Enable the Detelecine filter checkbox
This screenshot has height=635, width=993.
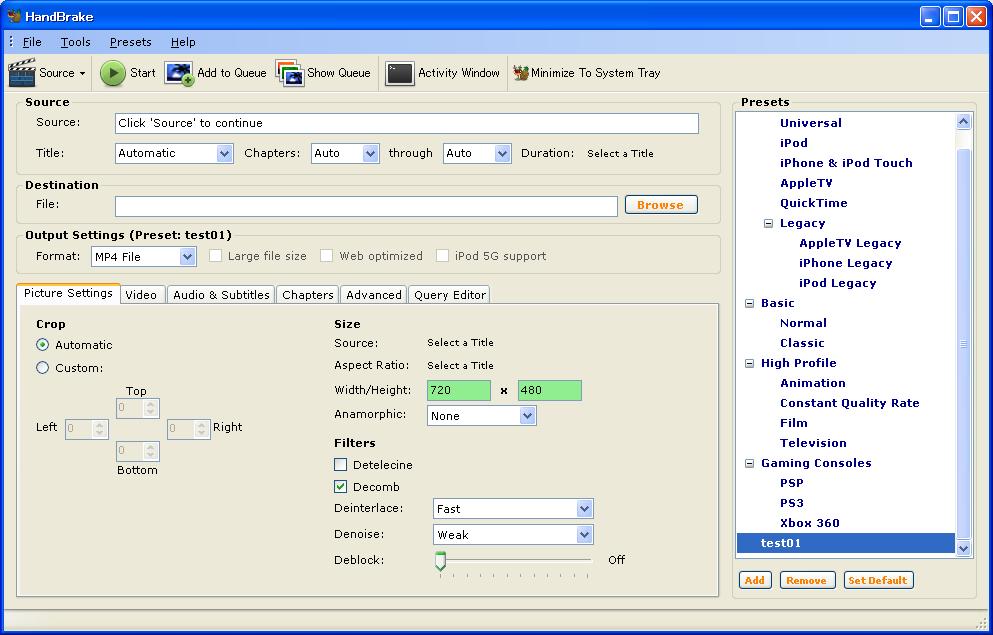(x=341, y=465)
